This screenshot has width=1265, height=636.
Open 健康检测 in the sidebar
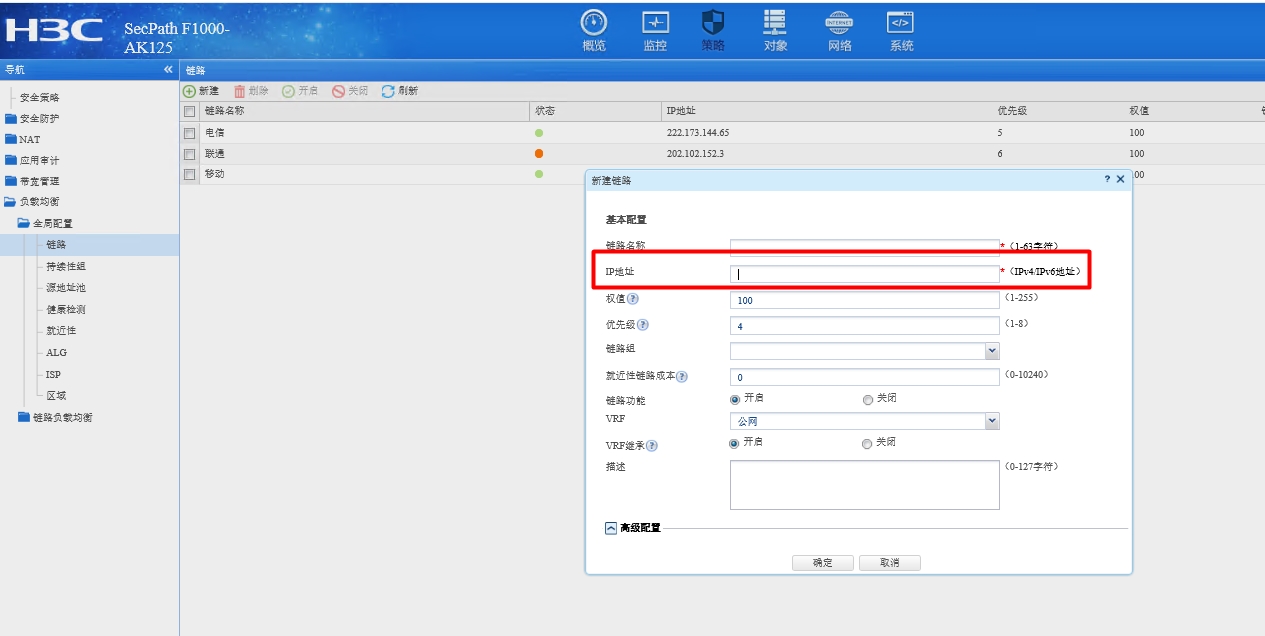[x=65, y=309]
